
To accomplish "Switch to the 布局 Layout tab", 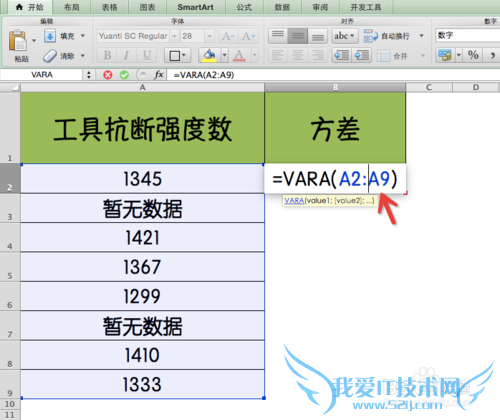I will 71,7.
